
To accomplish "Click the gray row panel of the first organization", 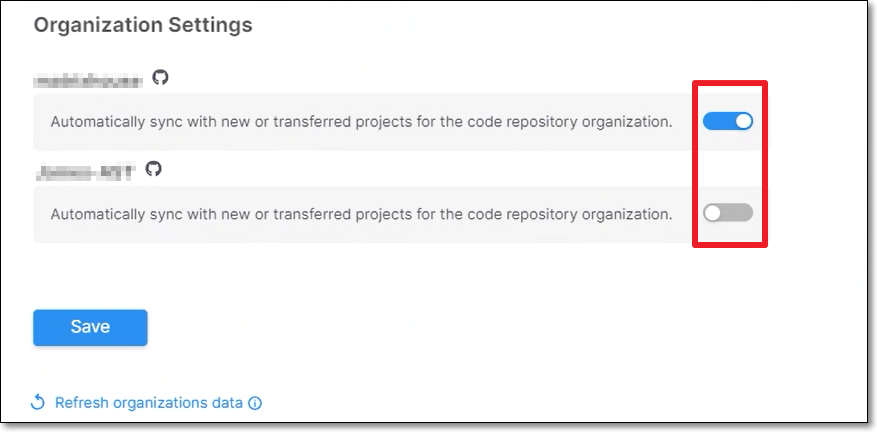I will tap(397, 121).
